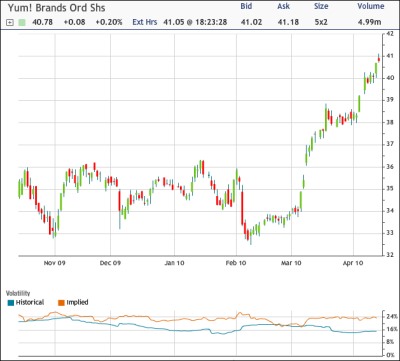The height and width of the screenshot is (361, 400).
Task: Click the orange Implied volatility legend swatch
Action: [61, 303]
